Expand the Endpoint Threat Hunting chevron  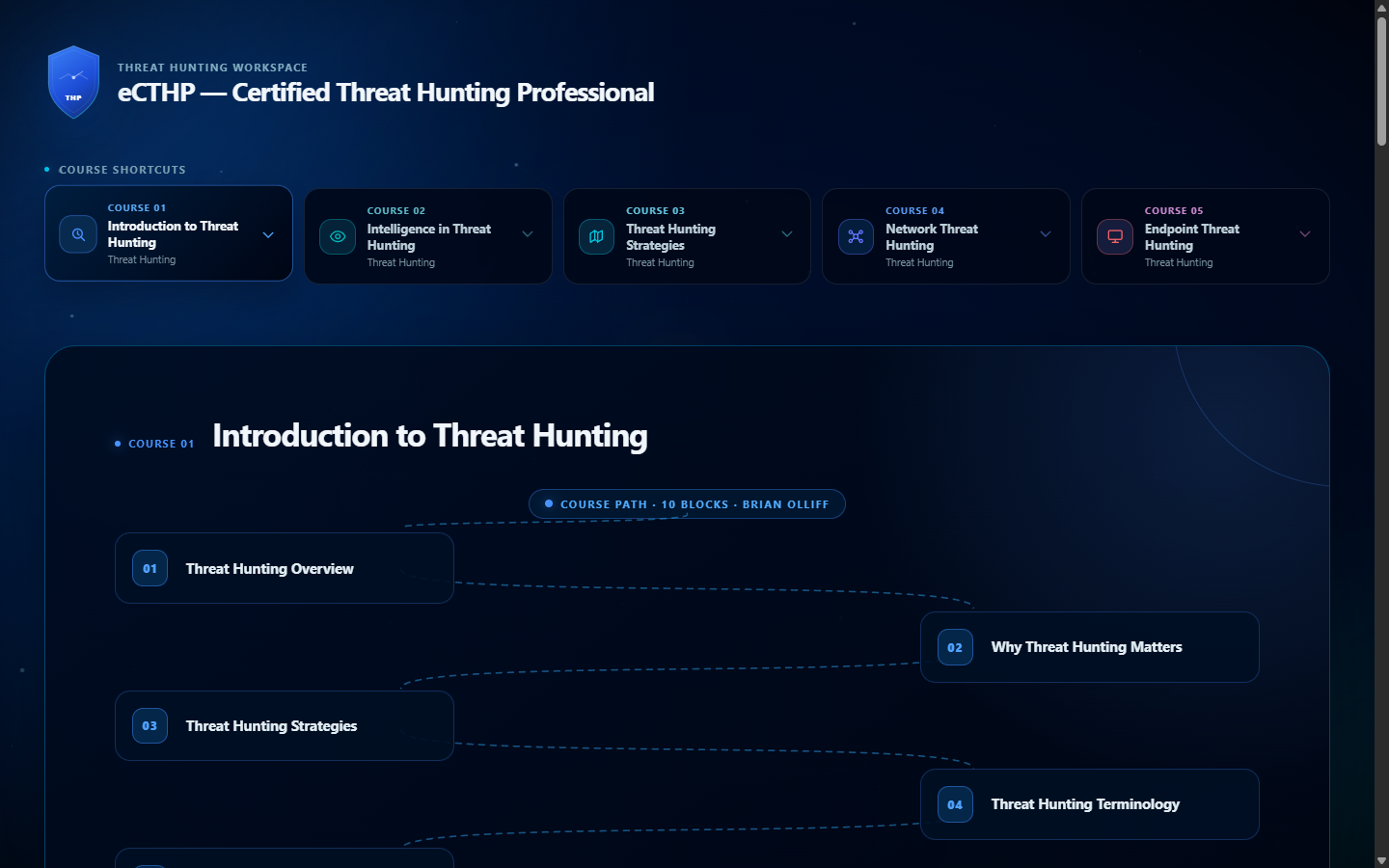click(1305, 234)
